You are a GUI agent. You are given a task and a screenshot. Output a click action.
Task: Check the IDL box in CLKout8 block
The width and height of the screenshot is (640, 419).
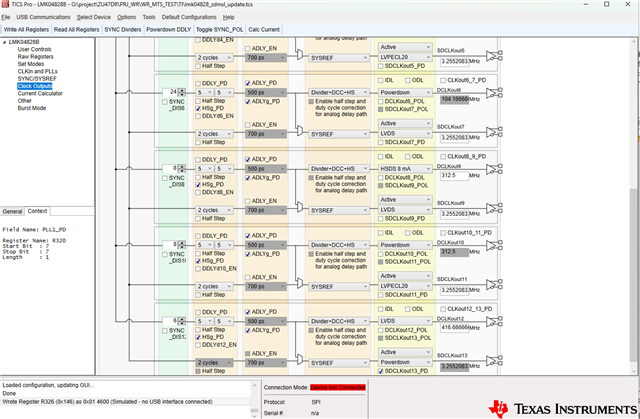tap(380, 157)
